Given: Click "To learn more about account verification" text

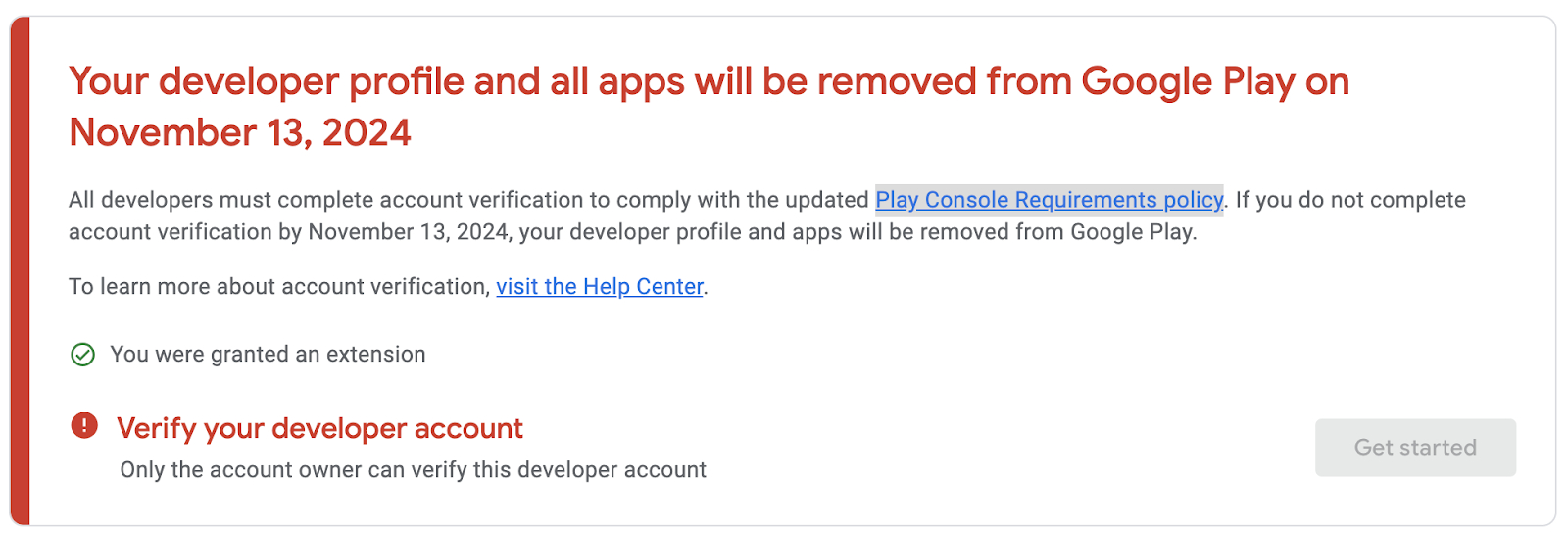Looking at the screenshot, I should [x=278, y=287].
